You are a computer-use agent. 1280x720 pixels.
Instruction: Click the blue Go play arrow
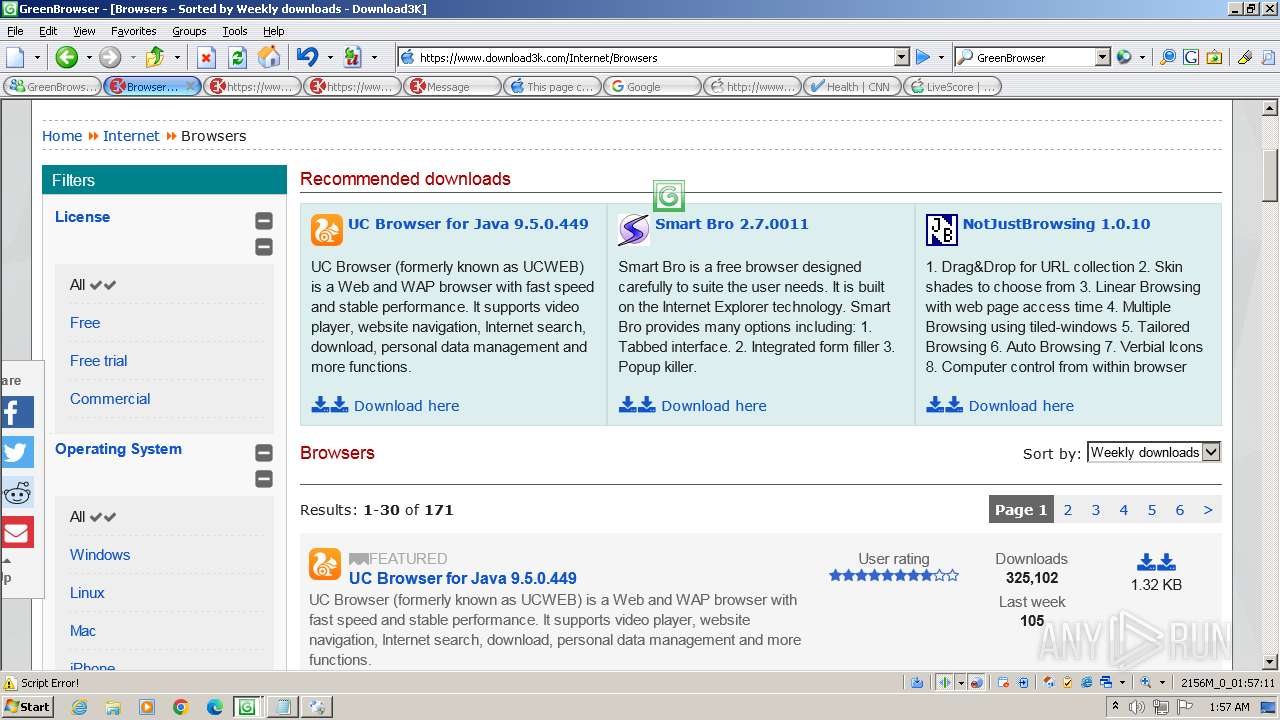(923, 57)
